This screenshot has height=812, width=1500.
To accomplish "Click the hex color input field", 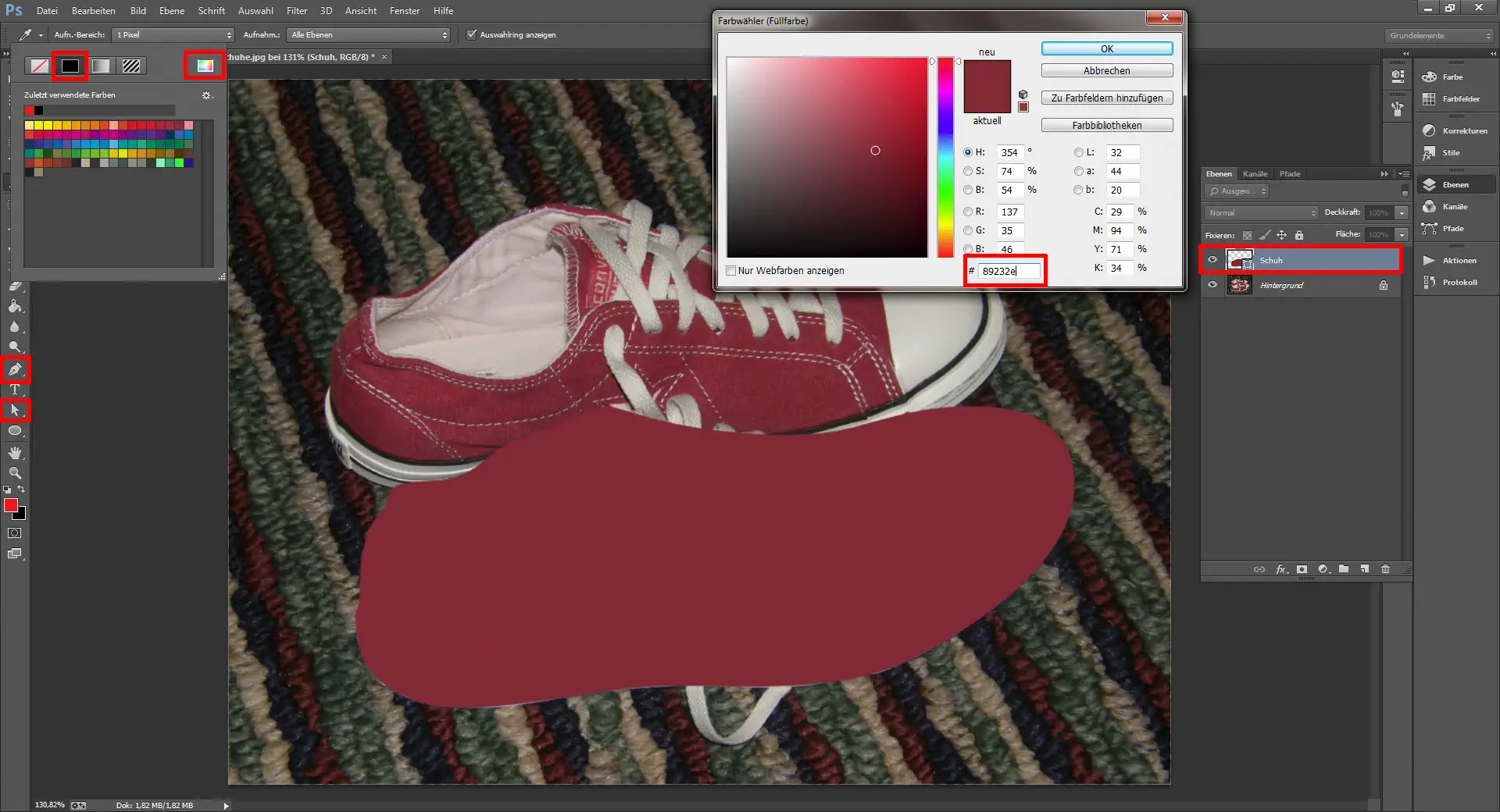I will pos(1008,271).
